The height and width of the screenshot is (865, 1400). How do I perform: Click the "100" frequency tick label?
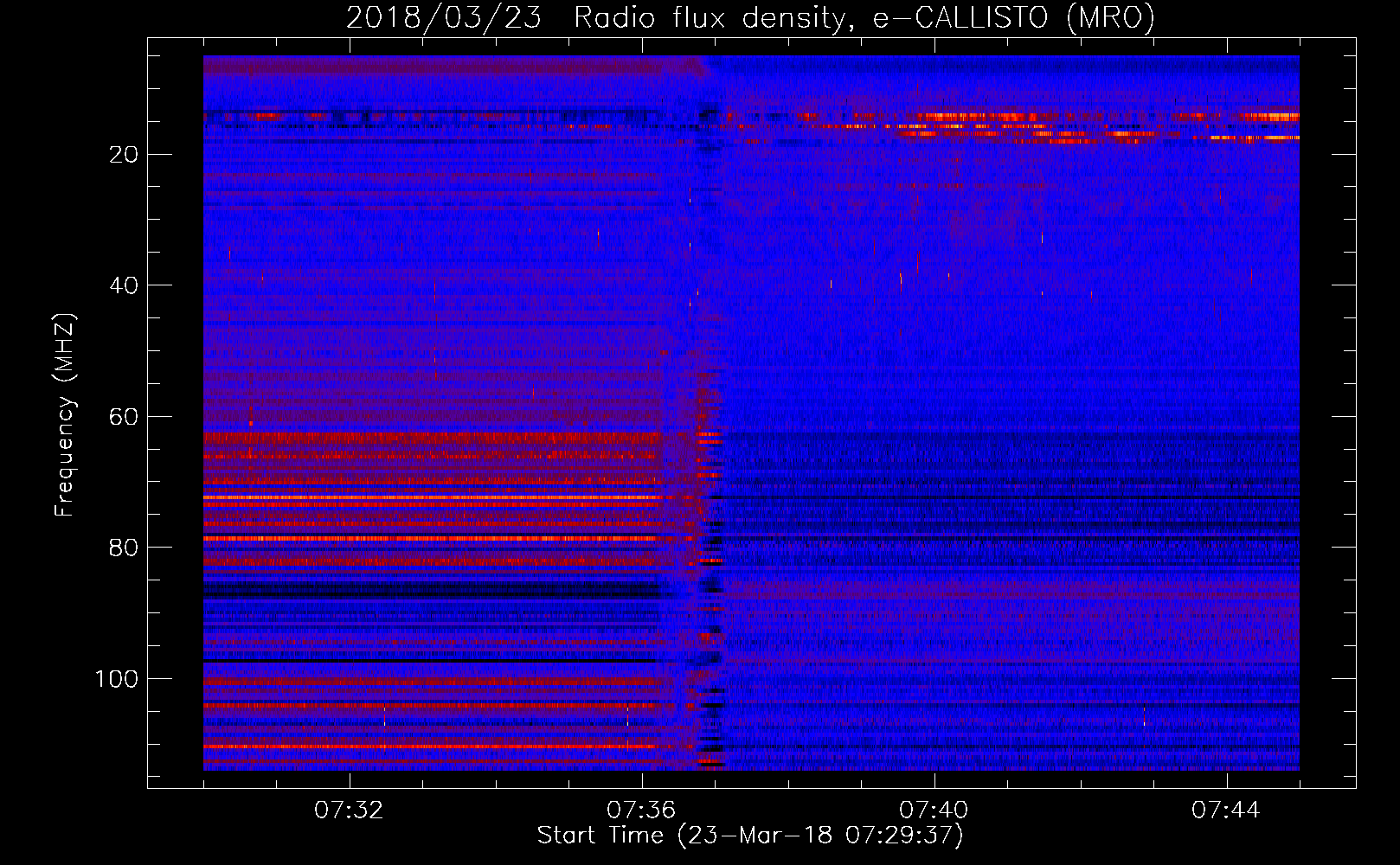117,679
